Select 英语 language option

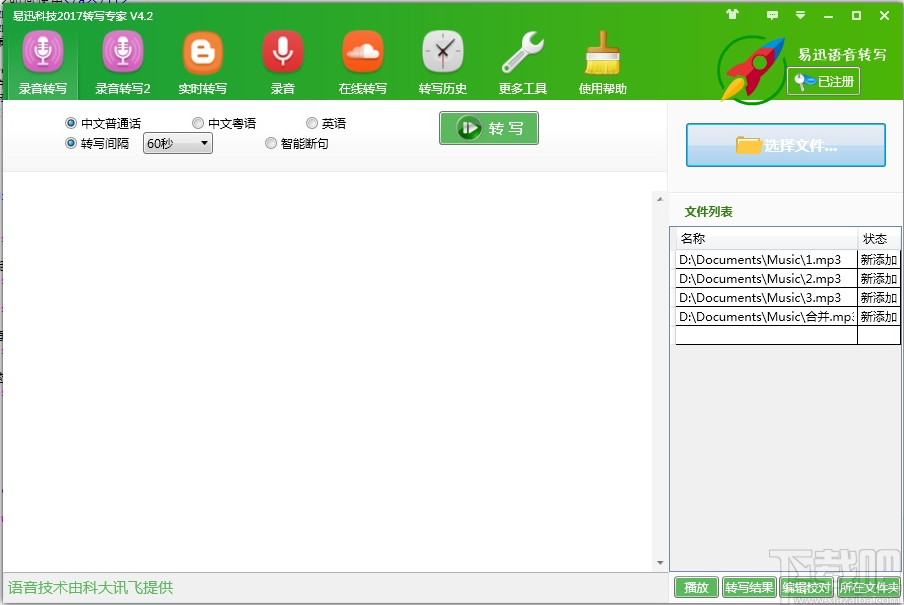326,123
